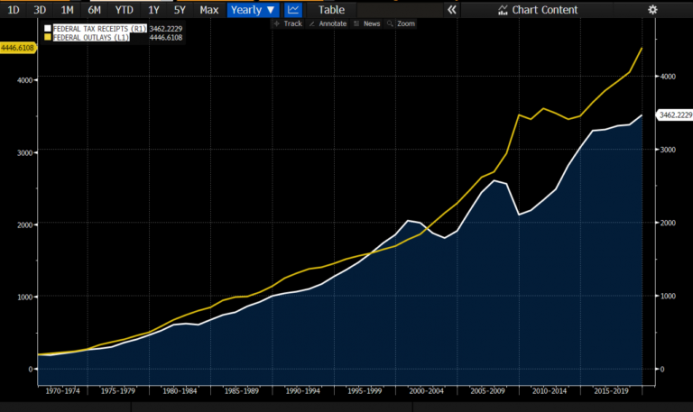Select the 1D time range
This screenshot has width=693, height=412.
click(13, 10)
